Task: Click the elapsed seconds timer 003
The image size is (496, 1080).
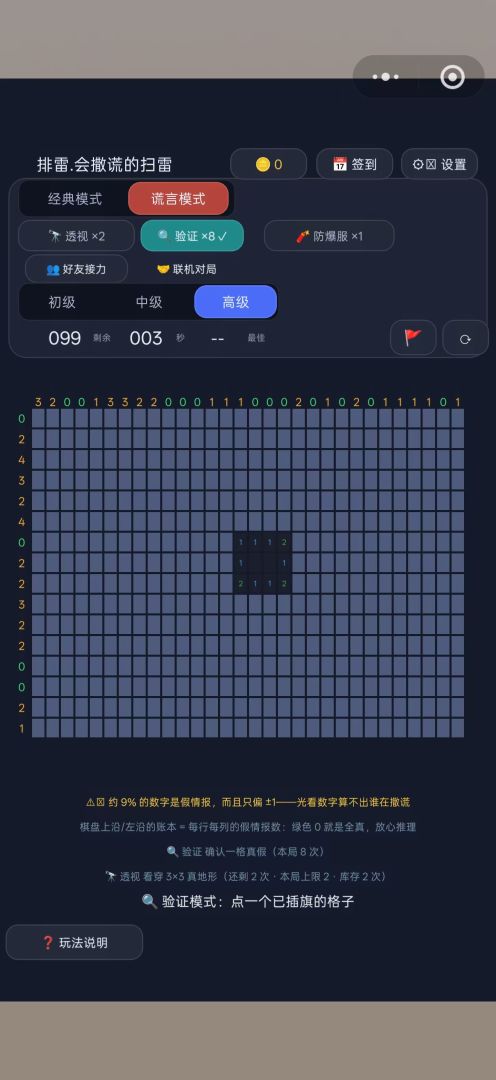Action: point(146,338)
